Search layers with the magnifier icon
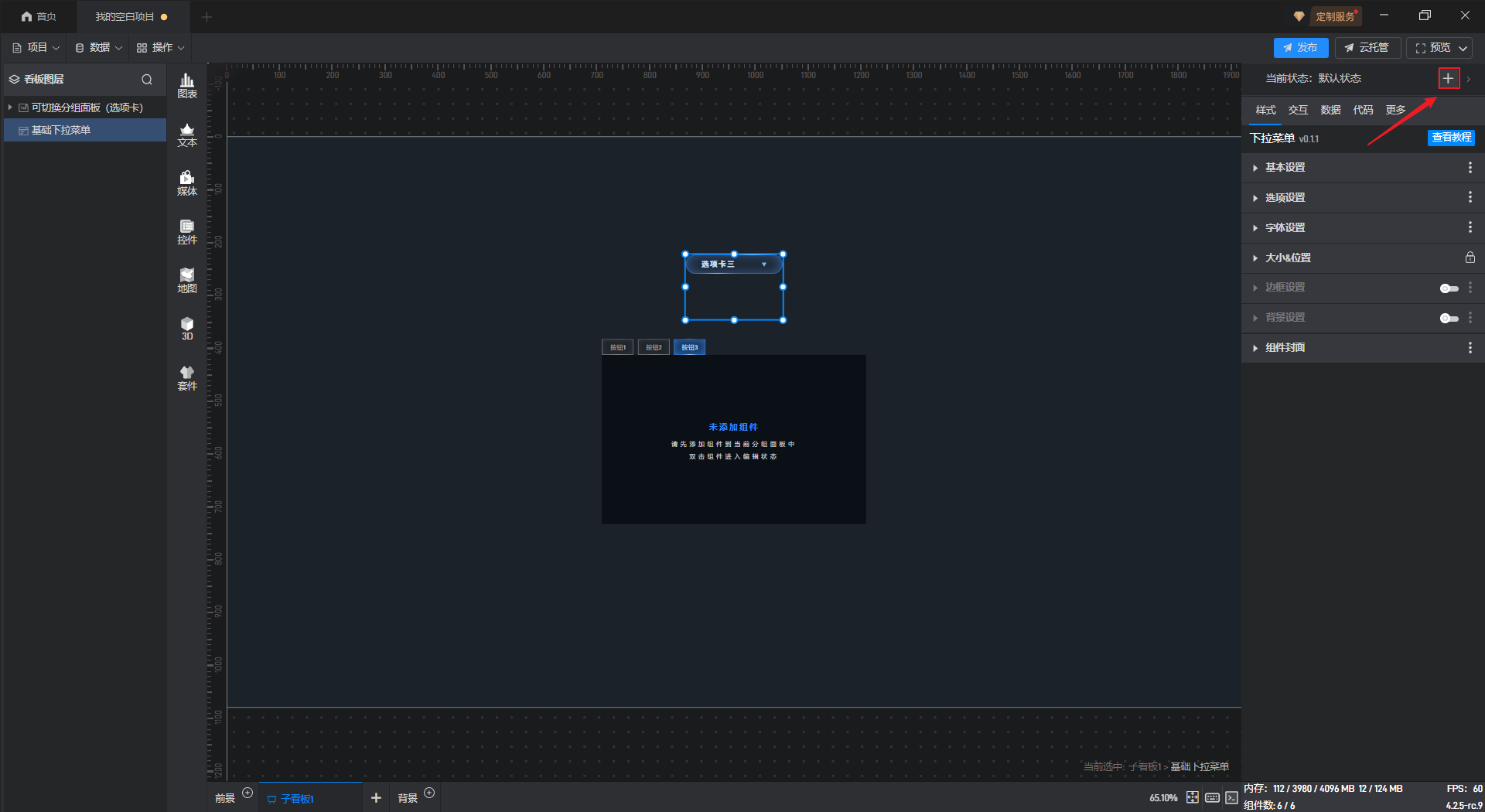Screen dimensions: 1485x812 pos(147,80)
